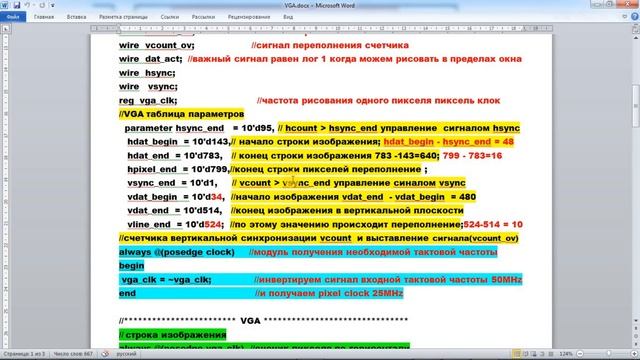Open the Ссылки ribbon tab
This screenshot has width=640, height=360.
pyautogui.click(x=170, y=17)
